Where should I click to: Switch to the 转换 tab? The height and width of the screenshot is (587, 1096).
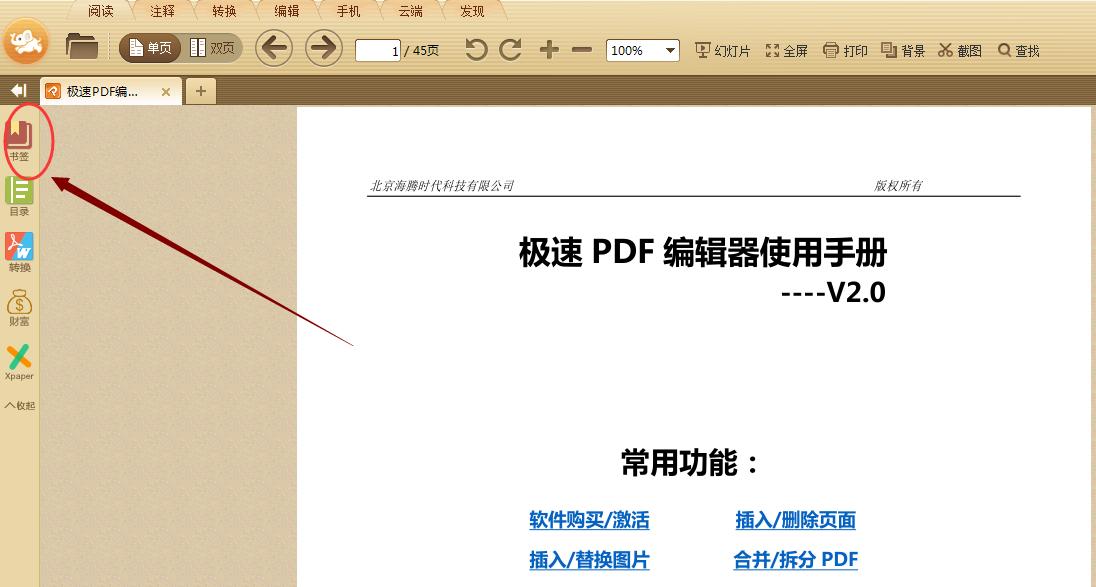(224, 11)
